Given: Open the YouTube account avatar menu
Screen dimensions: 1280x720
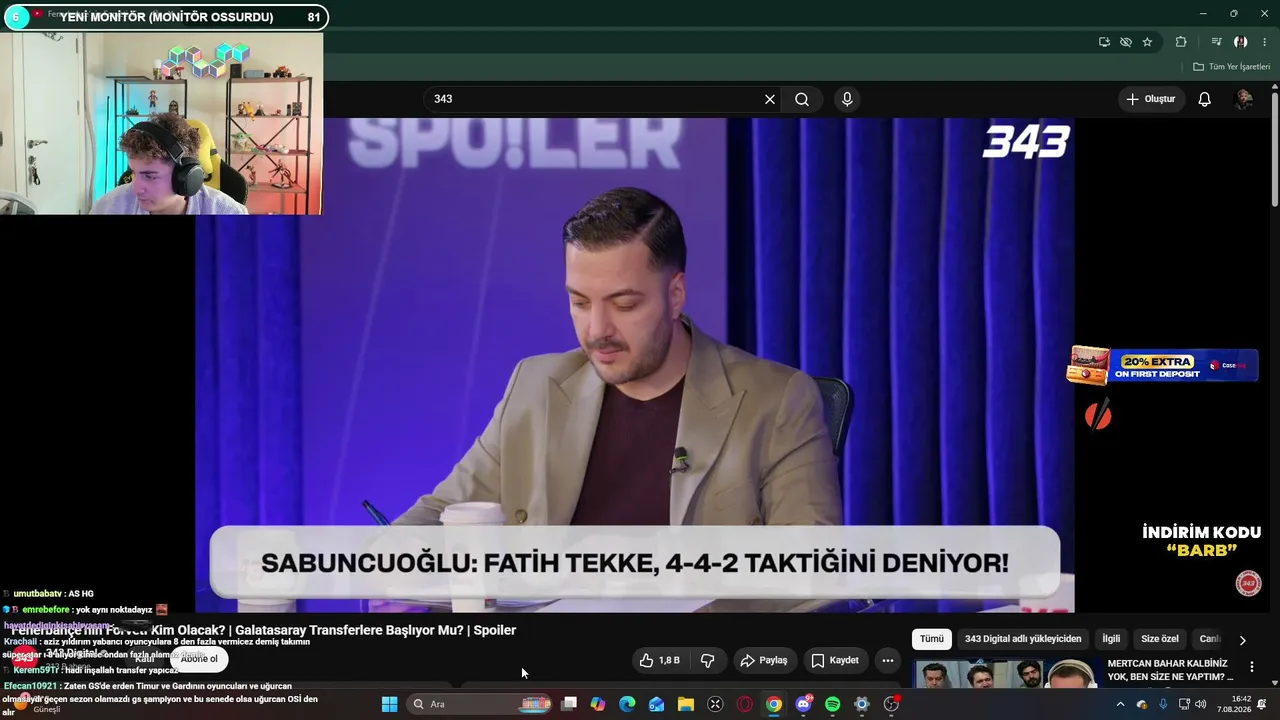Looking at the screenshot, I should pyautogui.click(x=1244, y=99).
